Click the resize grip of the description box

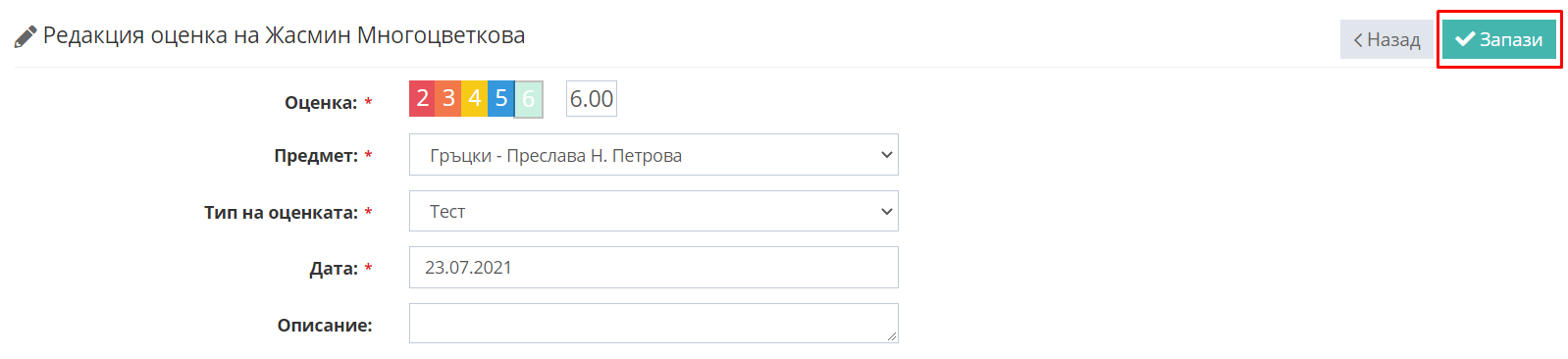point(892,336)
